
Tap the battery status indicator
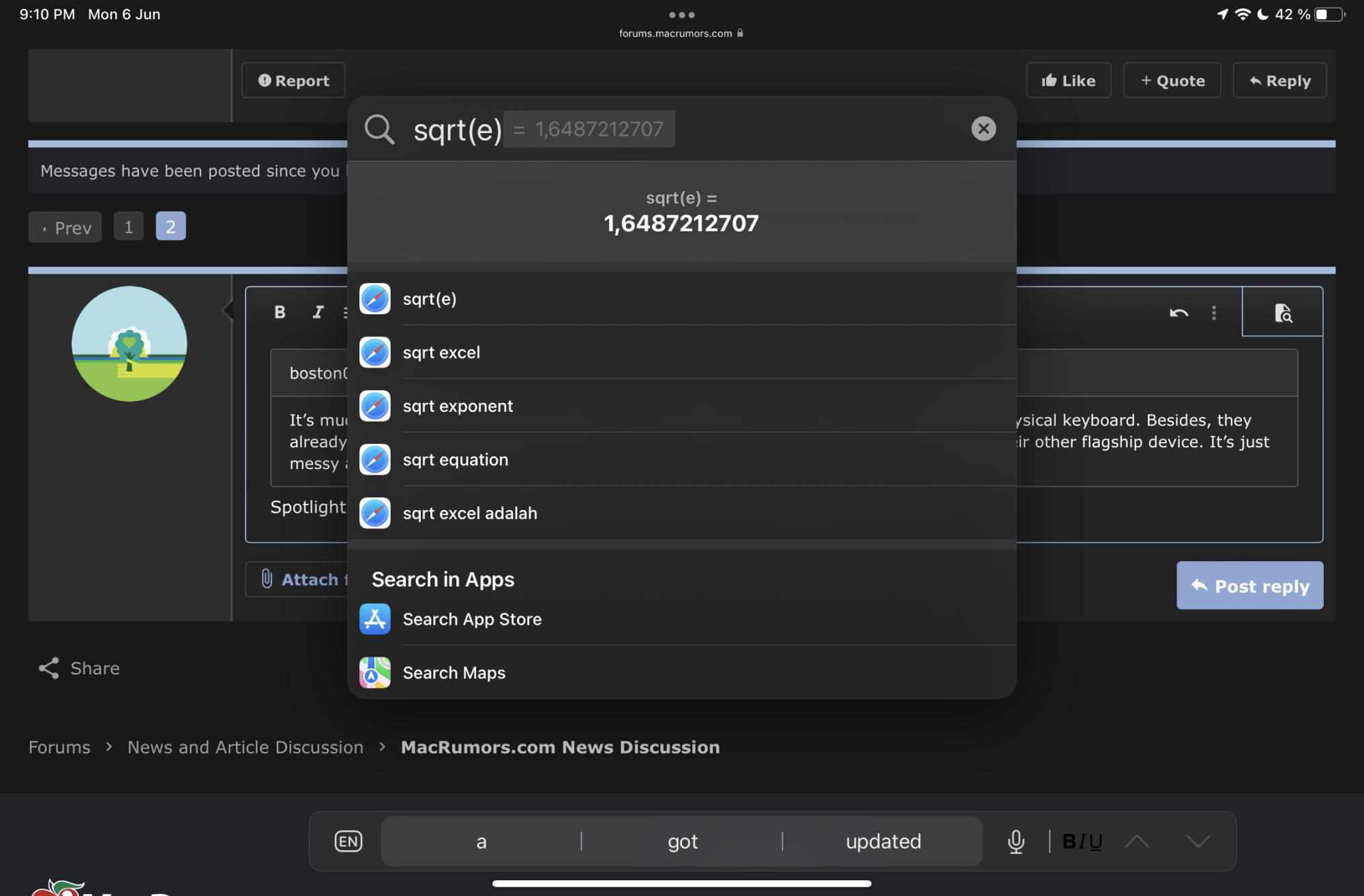(x=1329, y=14)
